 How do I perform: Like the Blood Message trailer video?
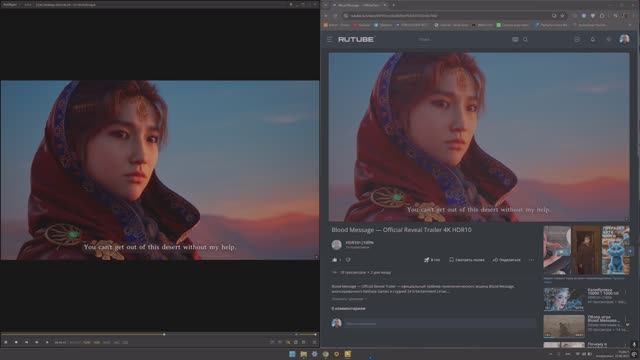click(x=336, y=260)
